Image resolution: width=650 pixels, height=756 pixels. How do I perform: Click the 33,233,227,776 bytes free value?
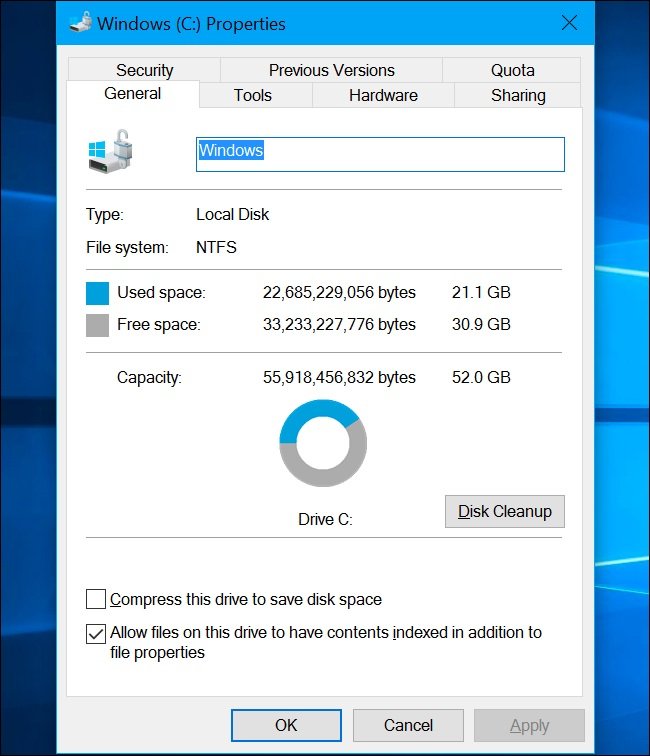[339, 324]
